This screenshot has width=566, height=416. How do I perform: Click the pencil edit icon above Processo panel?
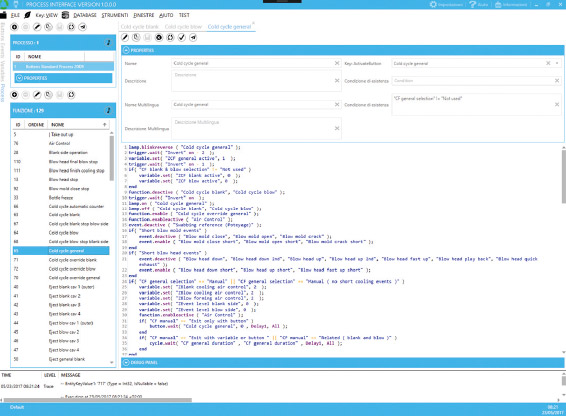[37, 27]
